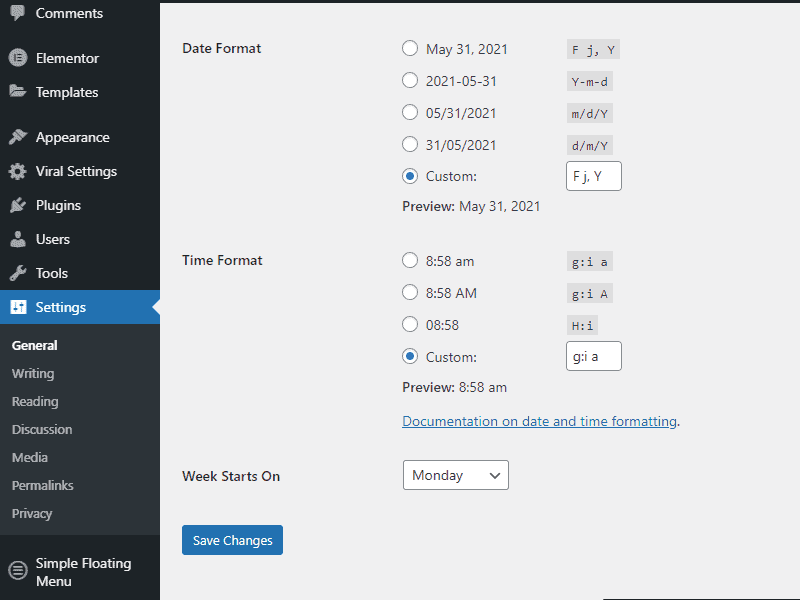Viewport: 800px width, 600px height.
Task: Click the g:i a format code
Action: click(590, 262)
